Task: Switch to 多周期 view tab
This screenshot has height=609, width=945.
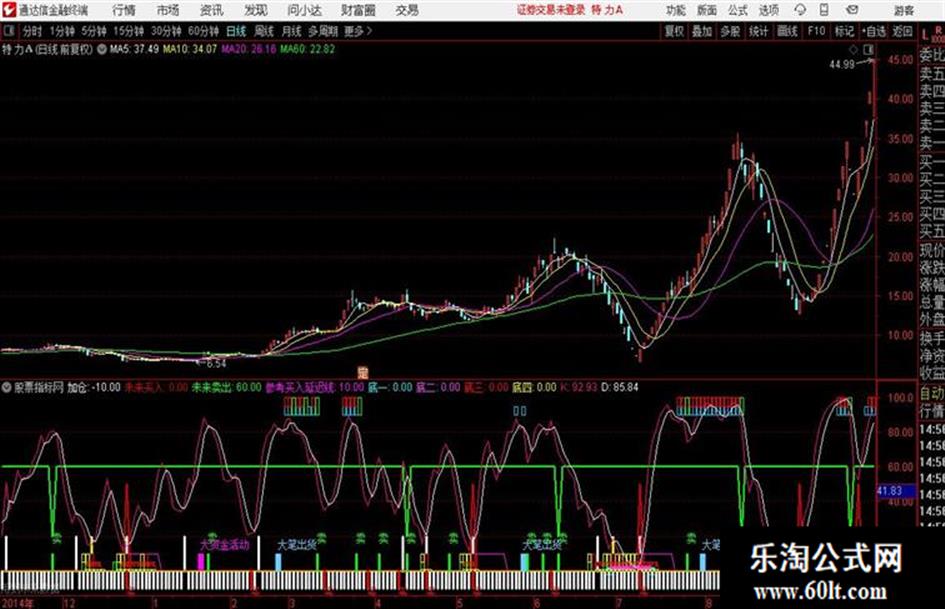Action: (x=323, y=31)
